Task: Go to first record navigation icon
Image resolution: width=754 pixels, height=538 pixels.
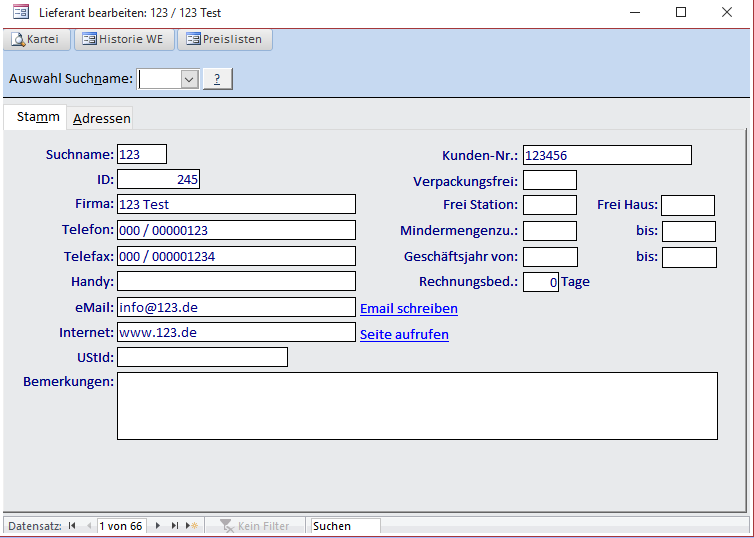Action: click(x=72, y=526)
